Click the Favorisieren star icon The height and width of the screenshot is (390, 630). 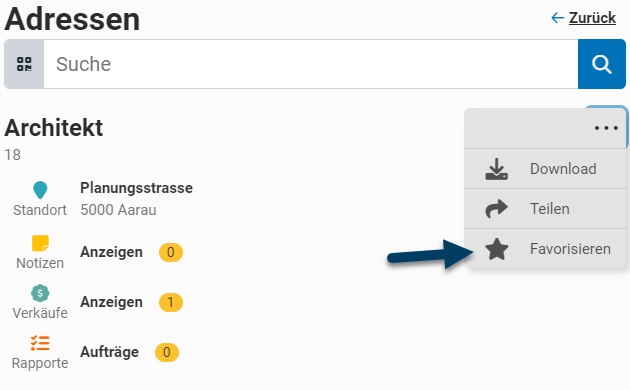click(497, 249)
